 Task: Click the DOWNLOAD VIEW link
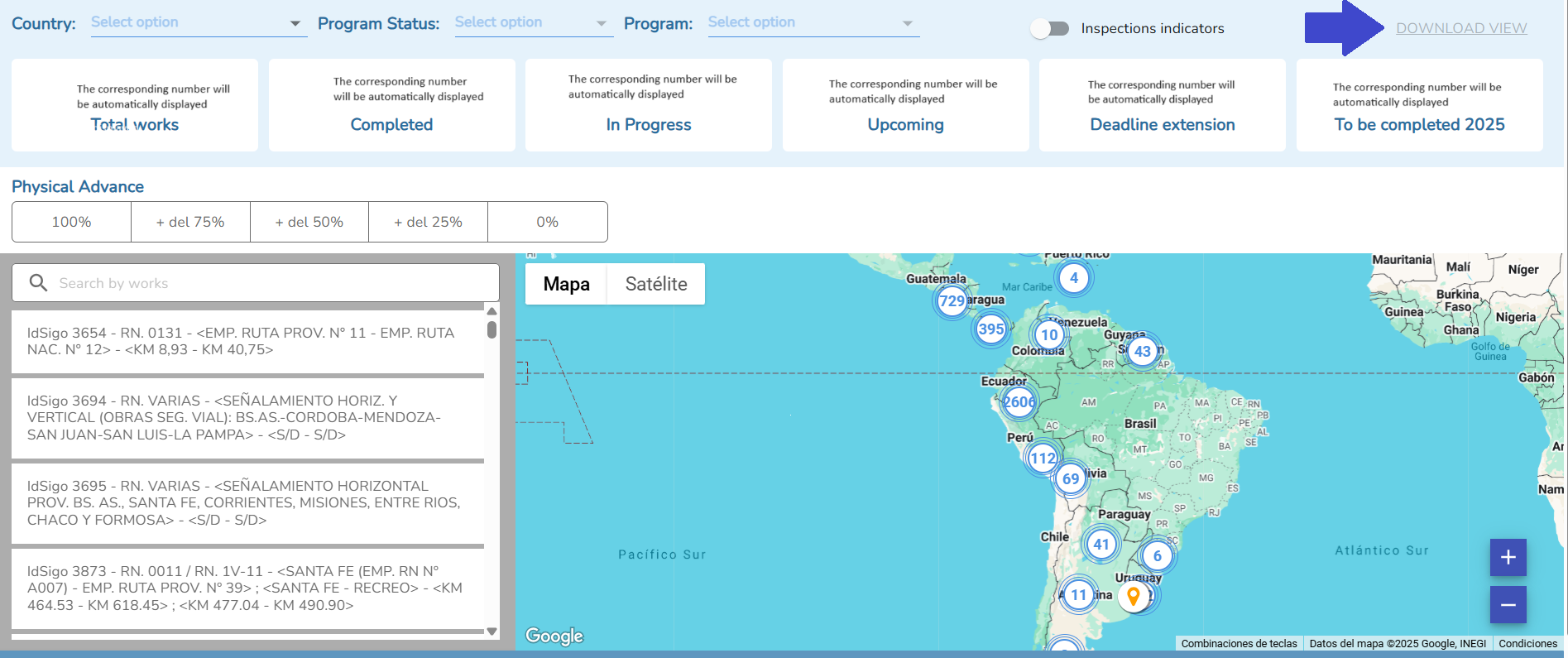click(1461, 28)
